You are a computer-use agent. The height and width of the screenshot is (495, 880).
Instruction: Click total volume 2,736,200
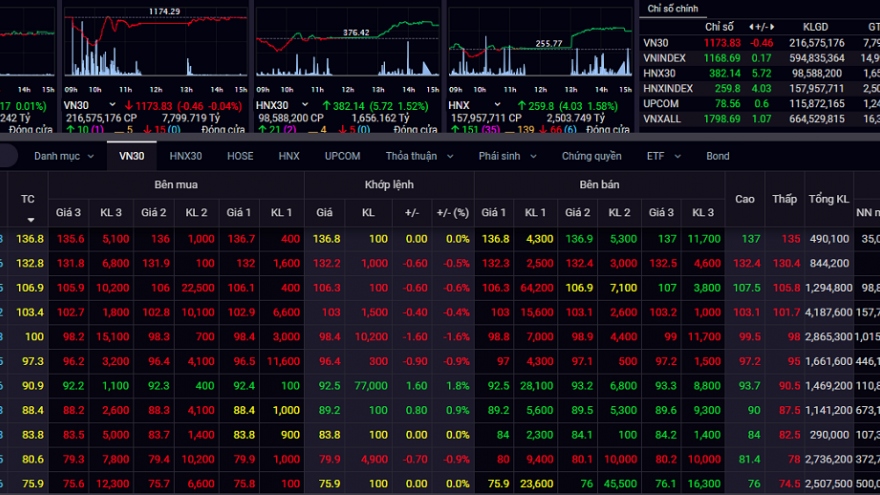click(828, 459)
